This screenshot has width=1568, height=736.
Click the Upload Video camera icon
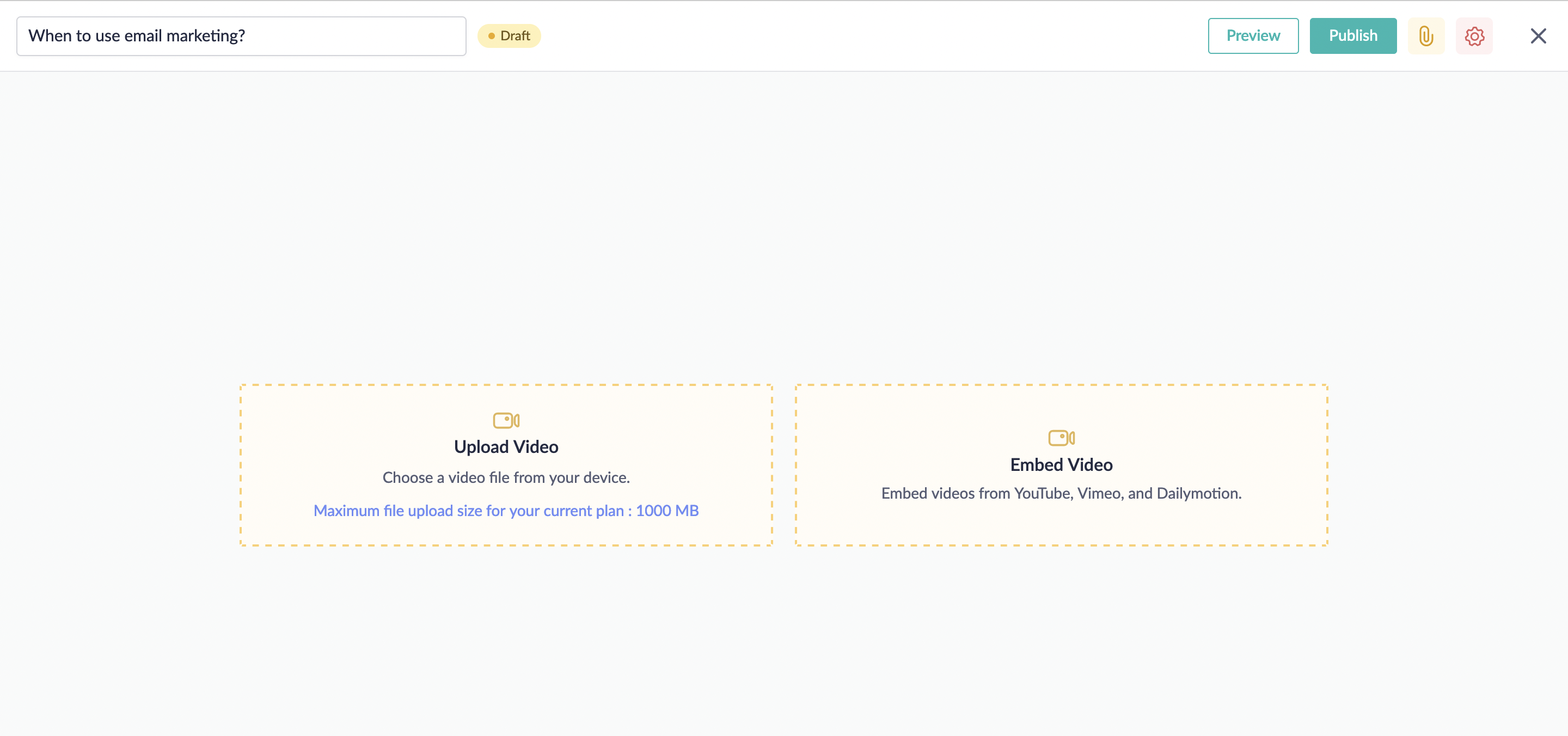[506, 420]
